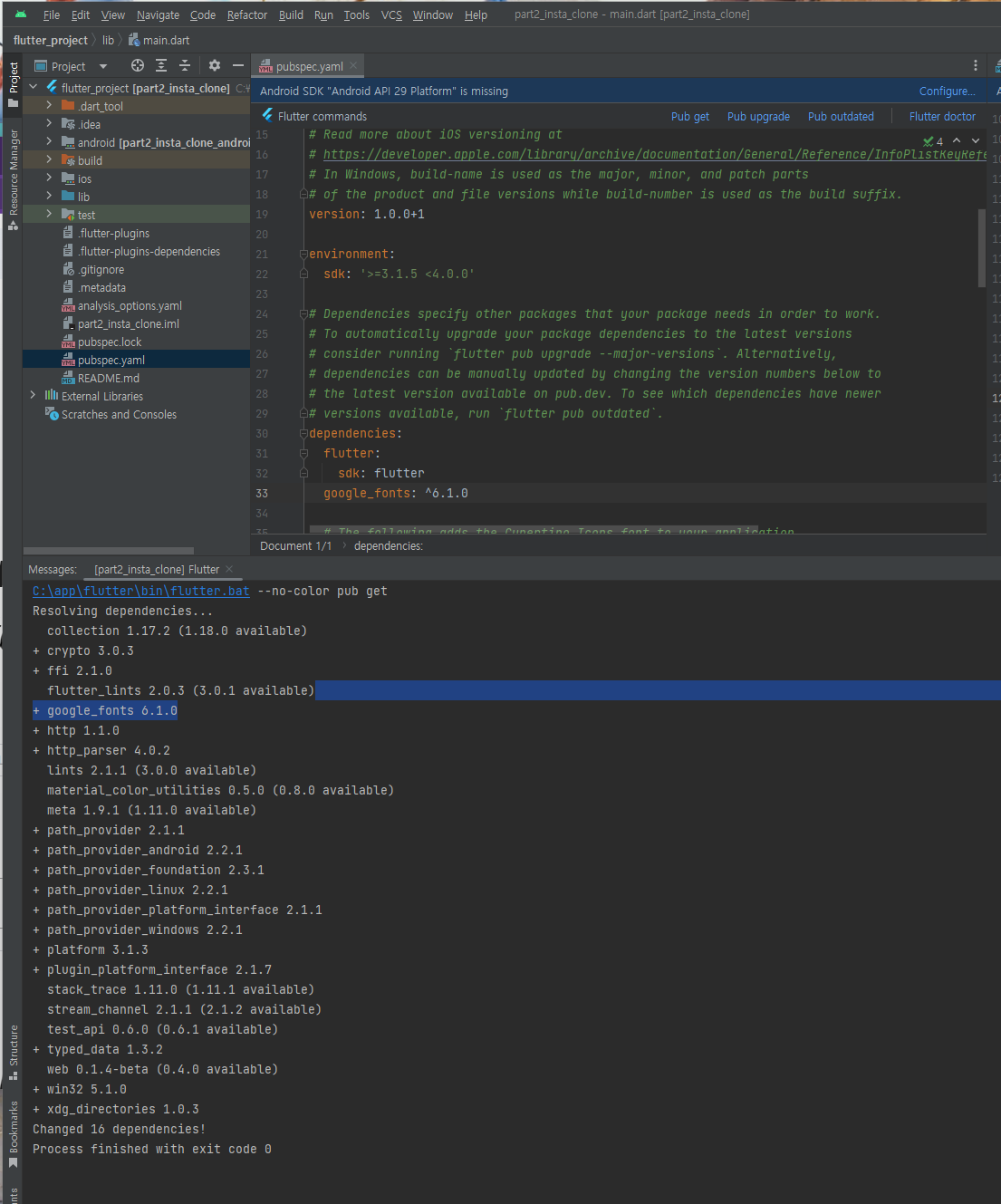Toggle code folding marker at dependencies line
This screenshot has width=1001, height=1204.
pos(303,433)
